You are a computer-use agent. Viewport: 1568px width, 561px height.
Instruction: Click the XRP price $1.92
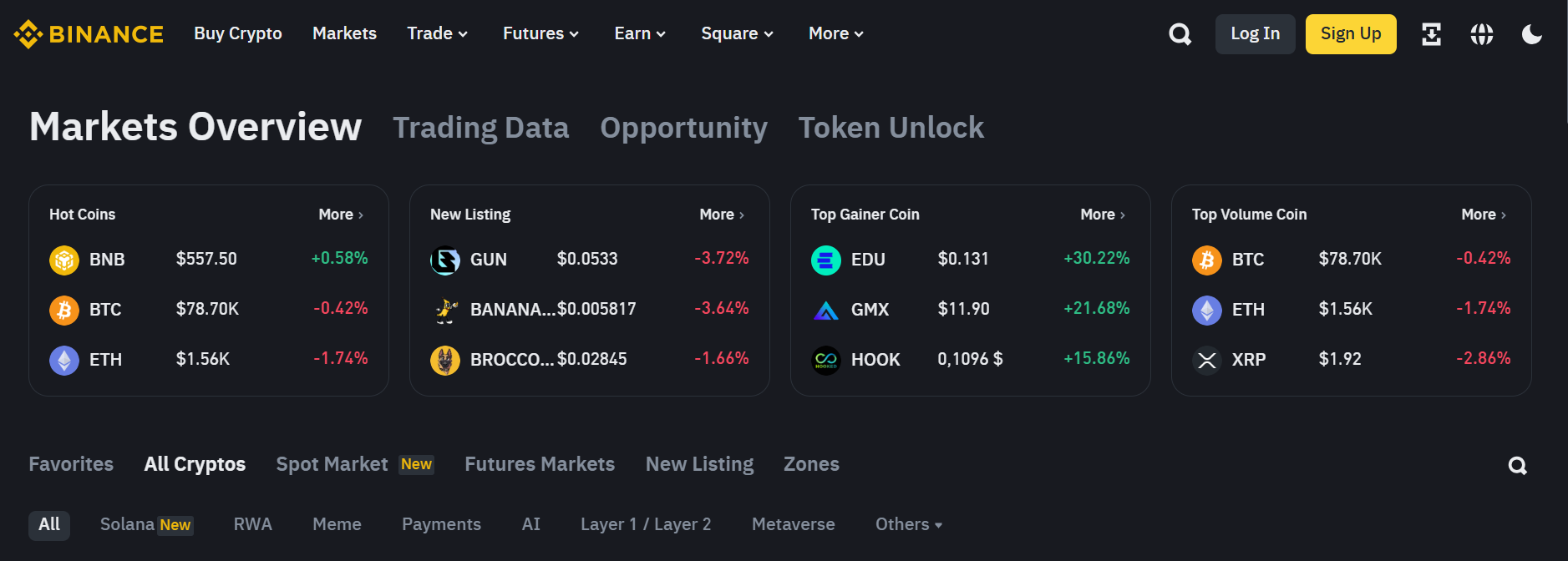1340,359
